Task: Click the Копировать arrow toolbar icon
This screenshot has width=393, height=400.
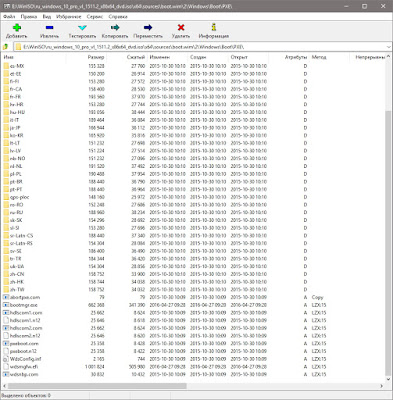Action: click(115, 28)
